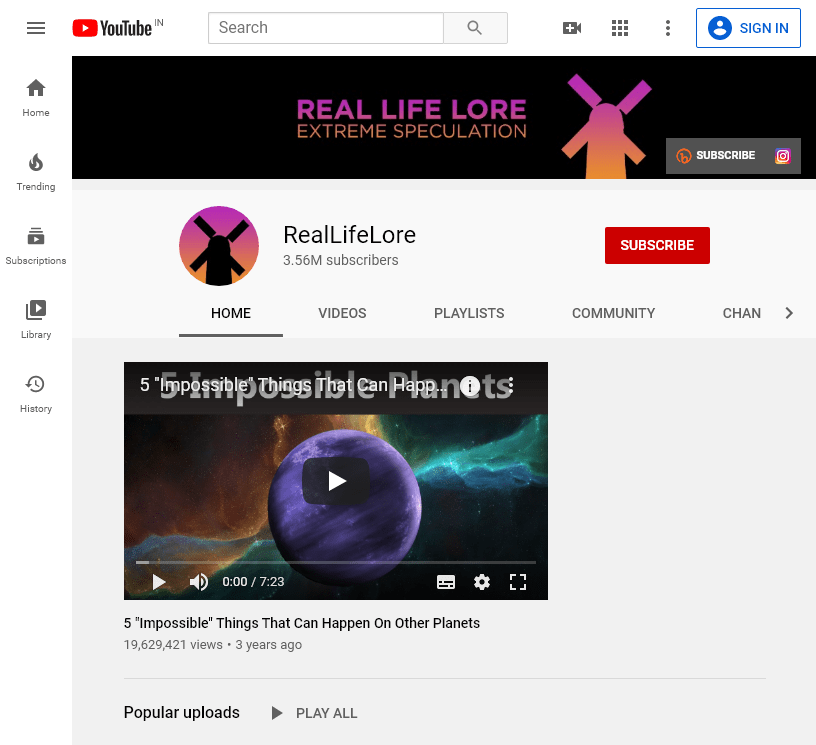Click the RealLifeLore channel name
This screenshot has width=816, height=745.
coord(350,235)
